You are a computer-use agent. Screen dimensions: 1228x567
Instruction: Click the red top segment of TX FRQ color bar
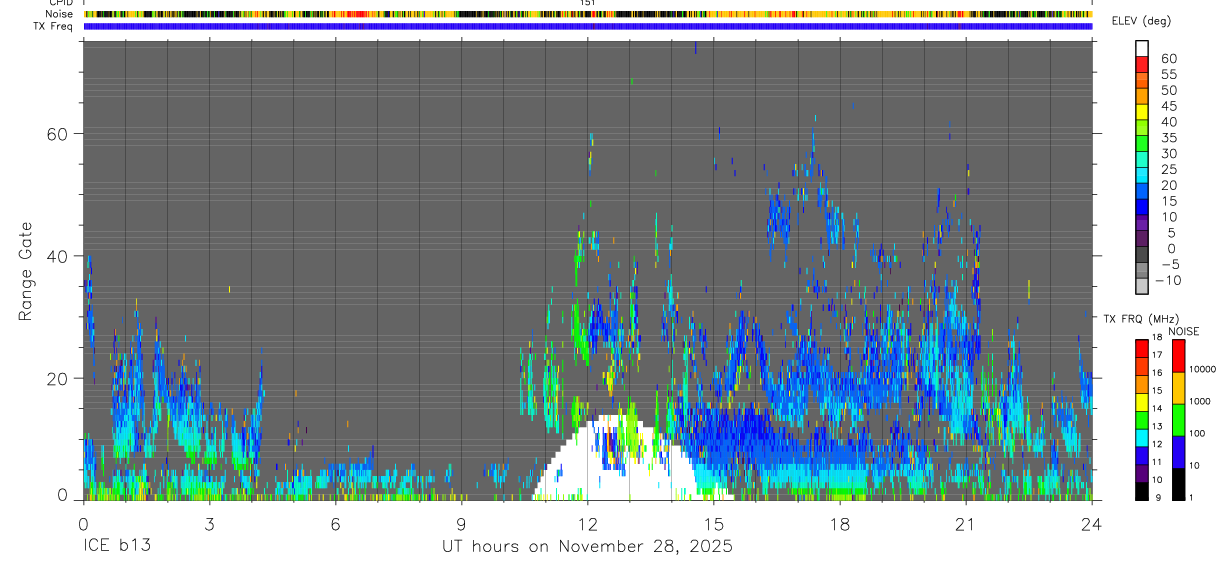point(1142,348)
